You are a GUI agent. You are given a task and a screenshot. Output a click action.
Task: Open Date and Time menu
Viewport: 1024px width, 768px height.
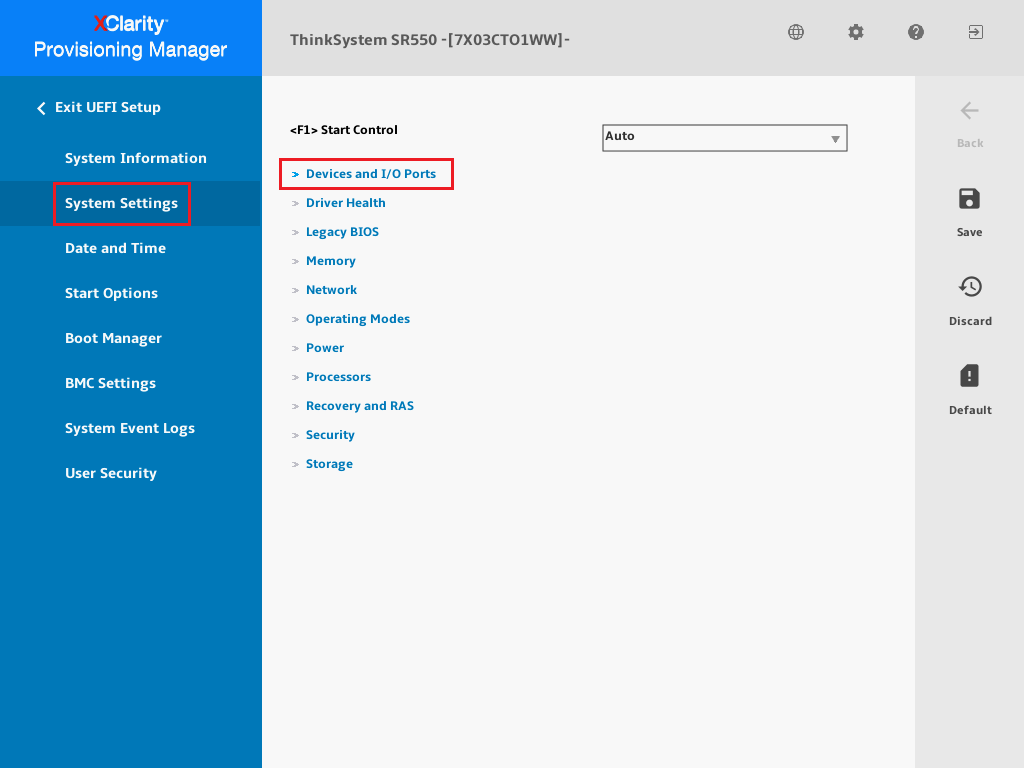(x=115, y=248)
